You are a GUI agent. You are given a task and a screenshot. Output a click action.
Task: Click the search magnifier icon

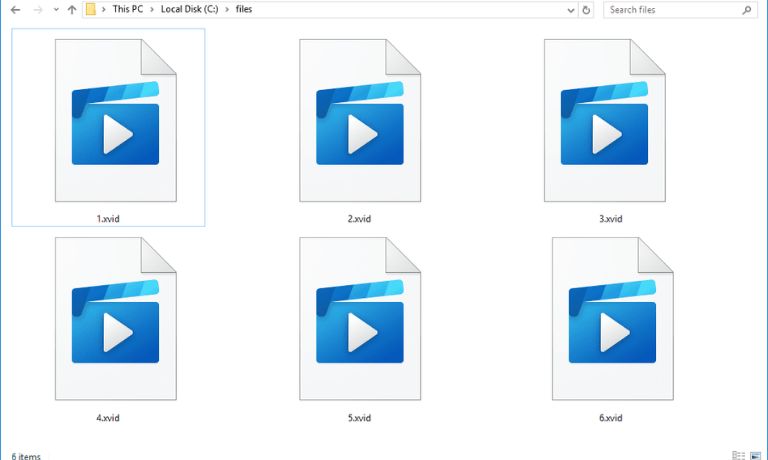point(747,10)
